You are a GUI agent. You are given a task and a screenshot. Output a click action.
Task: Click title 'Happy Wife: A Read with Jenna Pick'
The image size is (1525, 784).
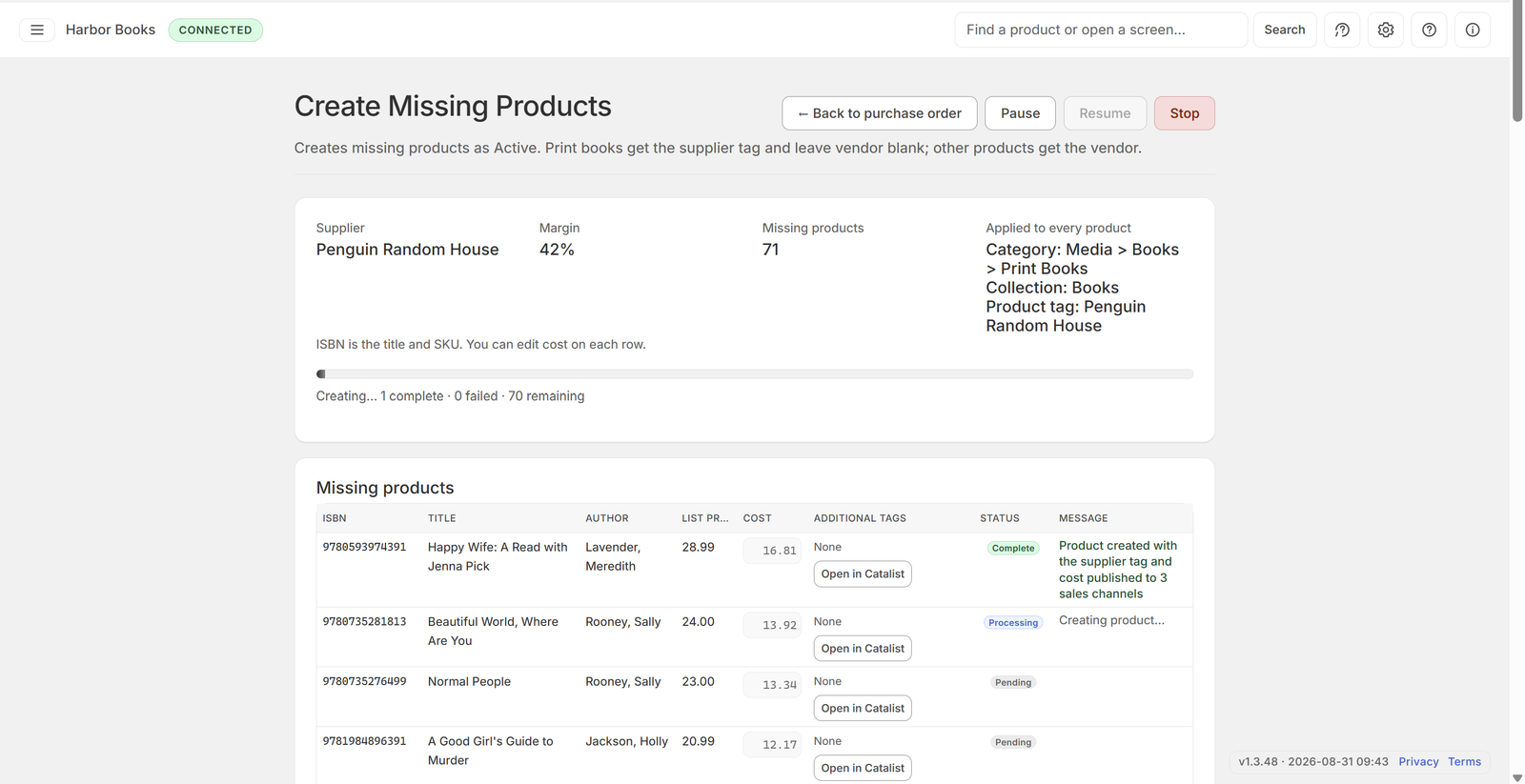[498, 556]
